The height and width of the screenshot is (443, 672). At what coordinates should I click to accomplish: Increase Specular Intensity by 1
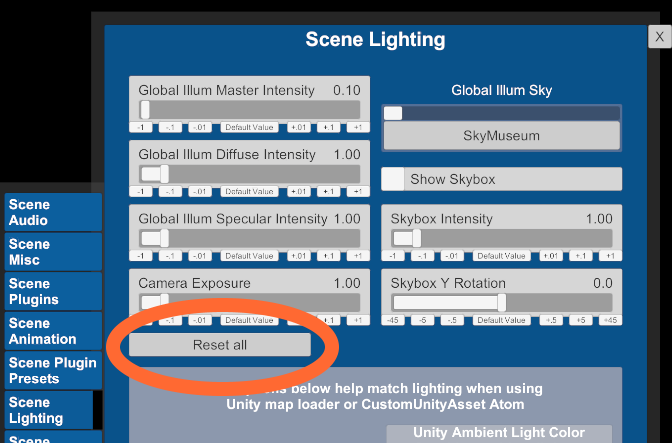click(x=358, y=256)
